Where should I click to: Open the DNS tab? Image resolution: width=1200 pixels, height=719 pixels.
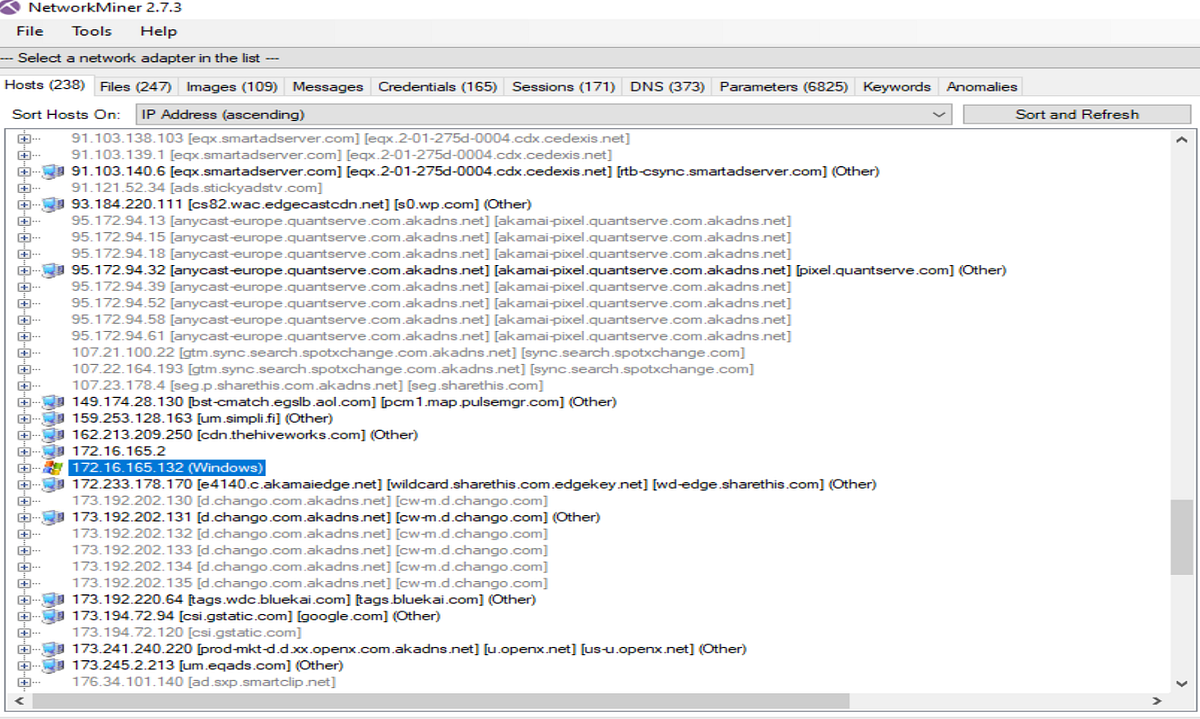click(666, 86)
